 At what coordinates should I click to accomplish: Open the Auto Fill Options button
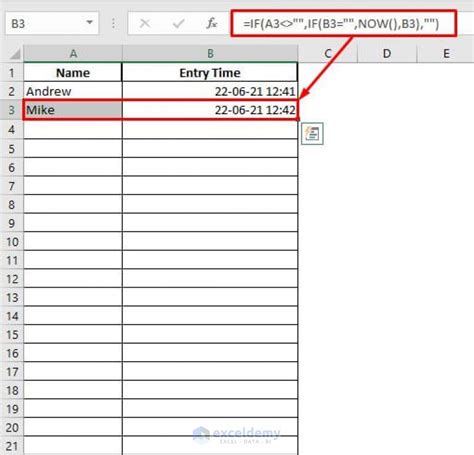[312, 134]
